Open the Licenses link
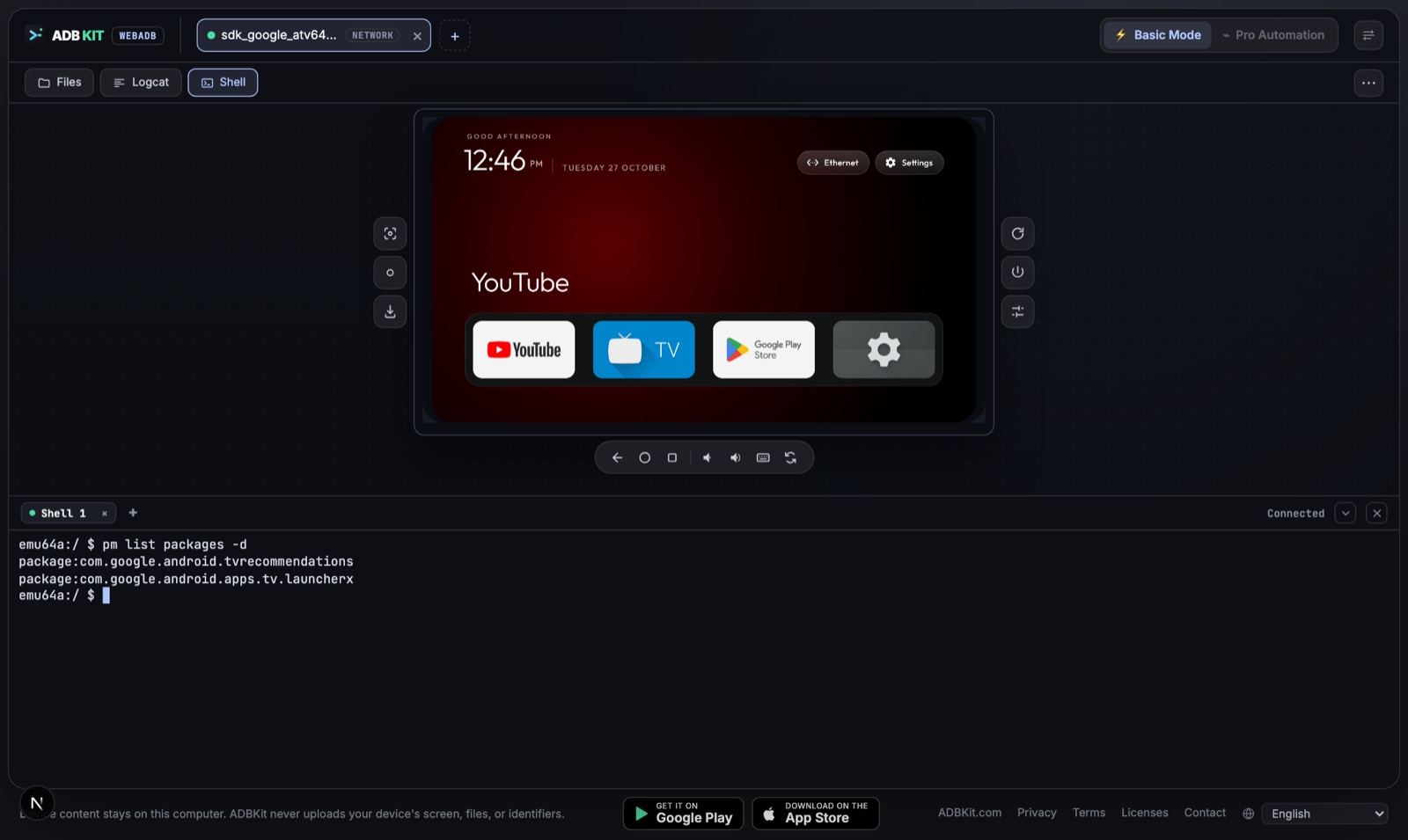The width and height of the screenshot is (1408, 840). point(1145,813)
